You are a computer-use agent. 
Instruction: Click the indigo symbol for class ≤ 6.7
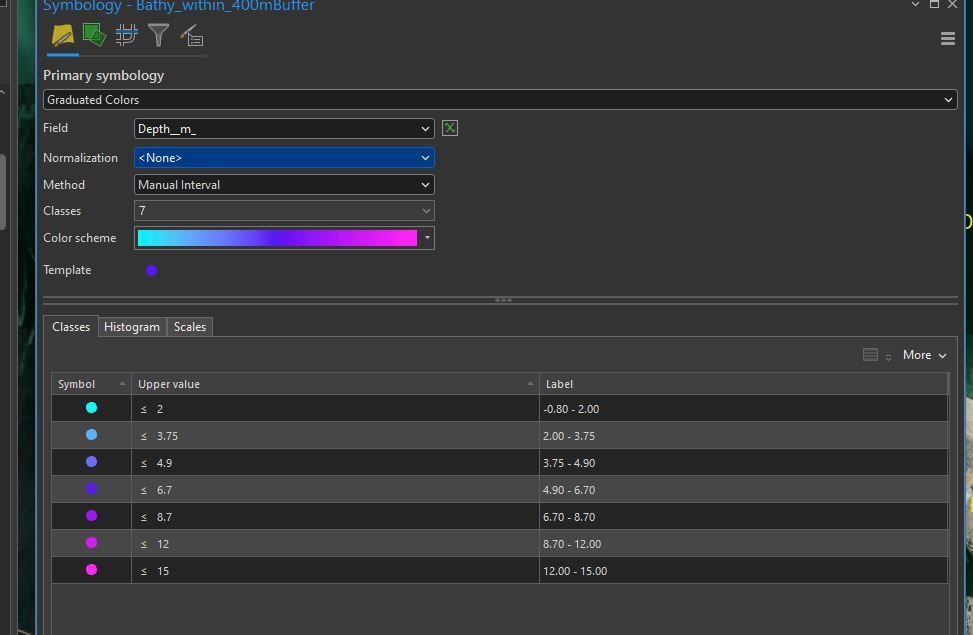point(91,489)
